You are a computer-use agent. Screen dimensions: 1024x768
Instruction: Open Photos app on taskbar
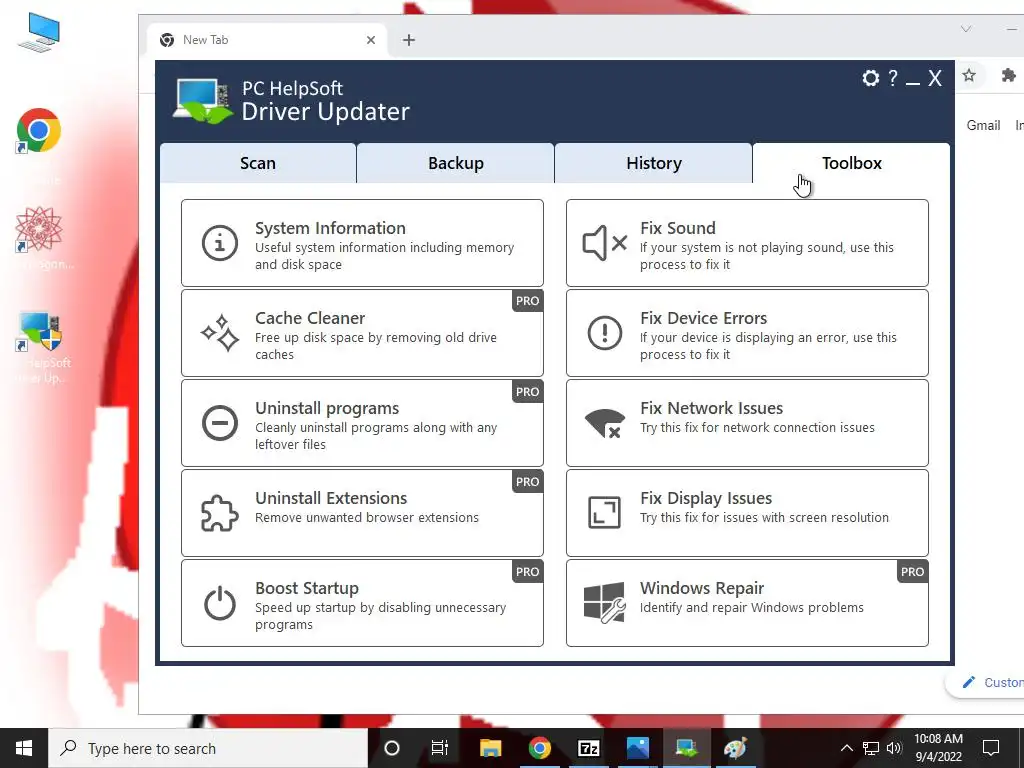coord(637,748)
